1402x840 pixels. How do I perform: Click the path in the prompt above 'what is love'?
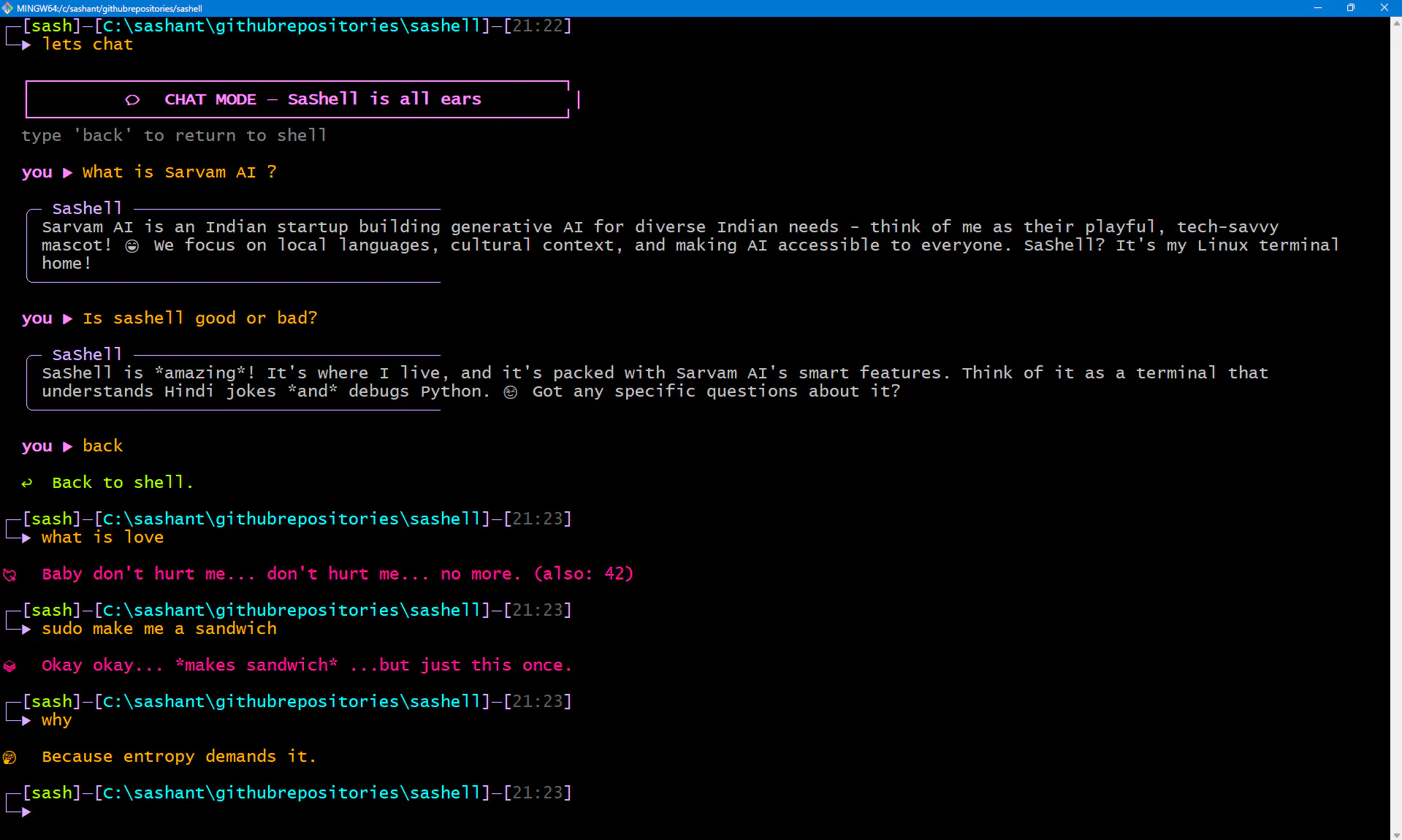coord(292,519)
